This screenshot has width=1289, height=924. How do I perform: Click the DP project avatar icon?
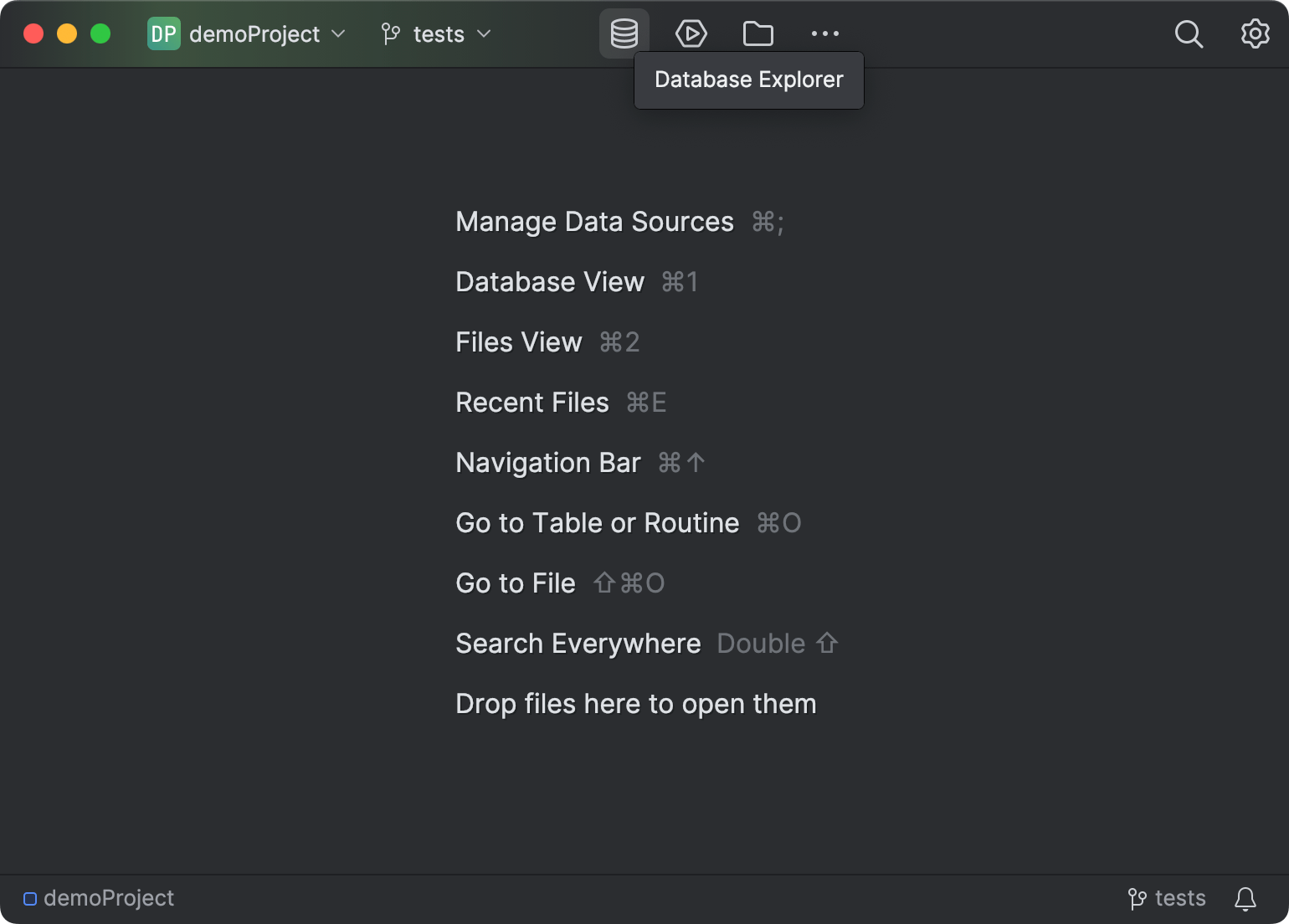(x=164, y=33)
